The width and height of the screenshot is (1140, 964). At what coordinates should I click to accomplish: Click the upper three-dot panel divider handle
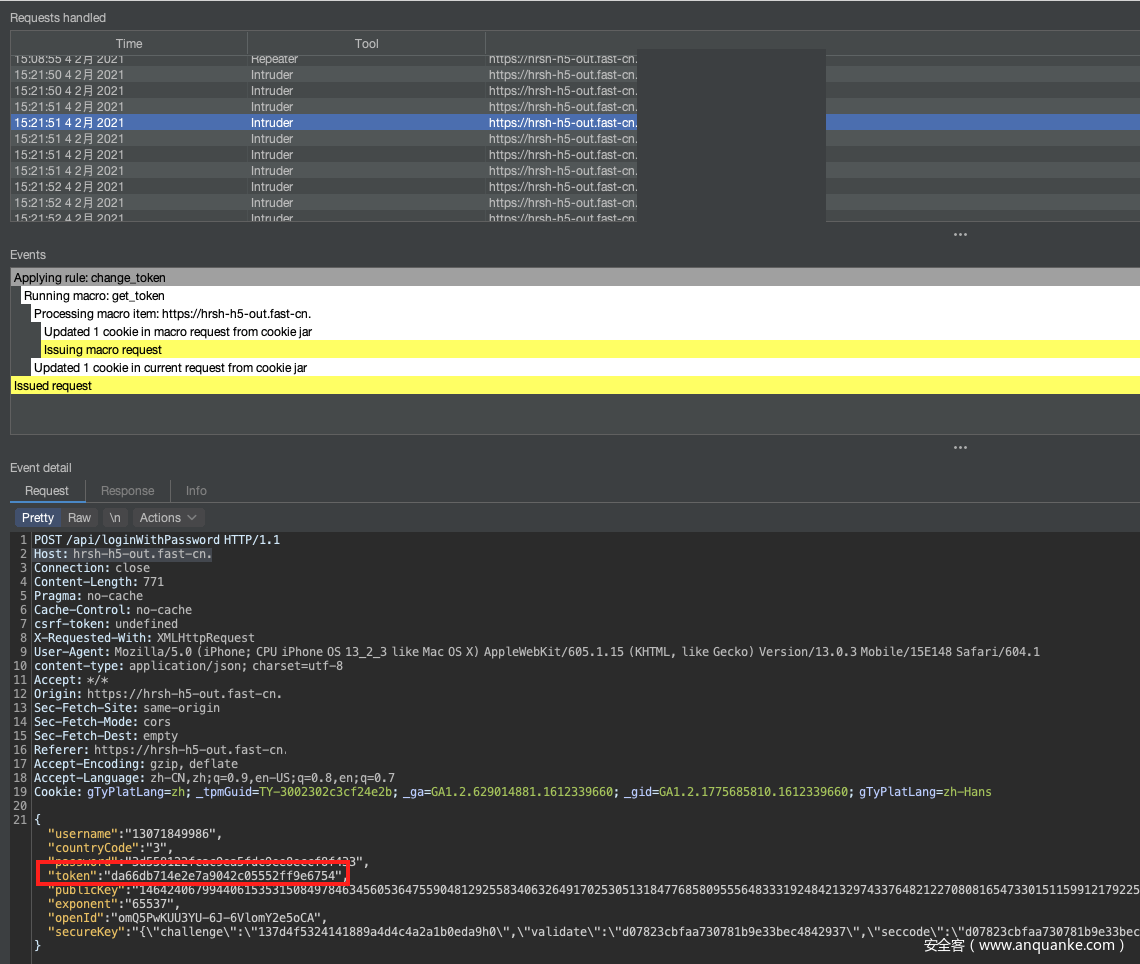click(x=960, y=235)
